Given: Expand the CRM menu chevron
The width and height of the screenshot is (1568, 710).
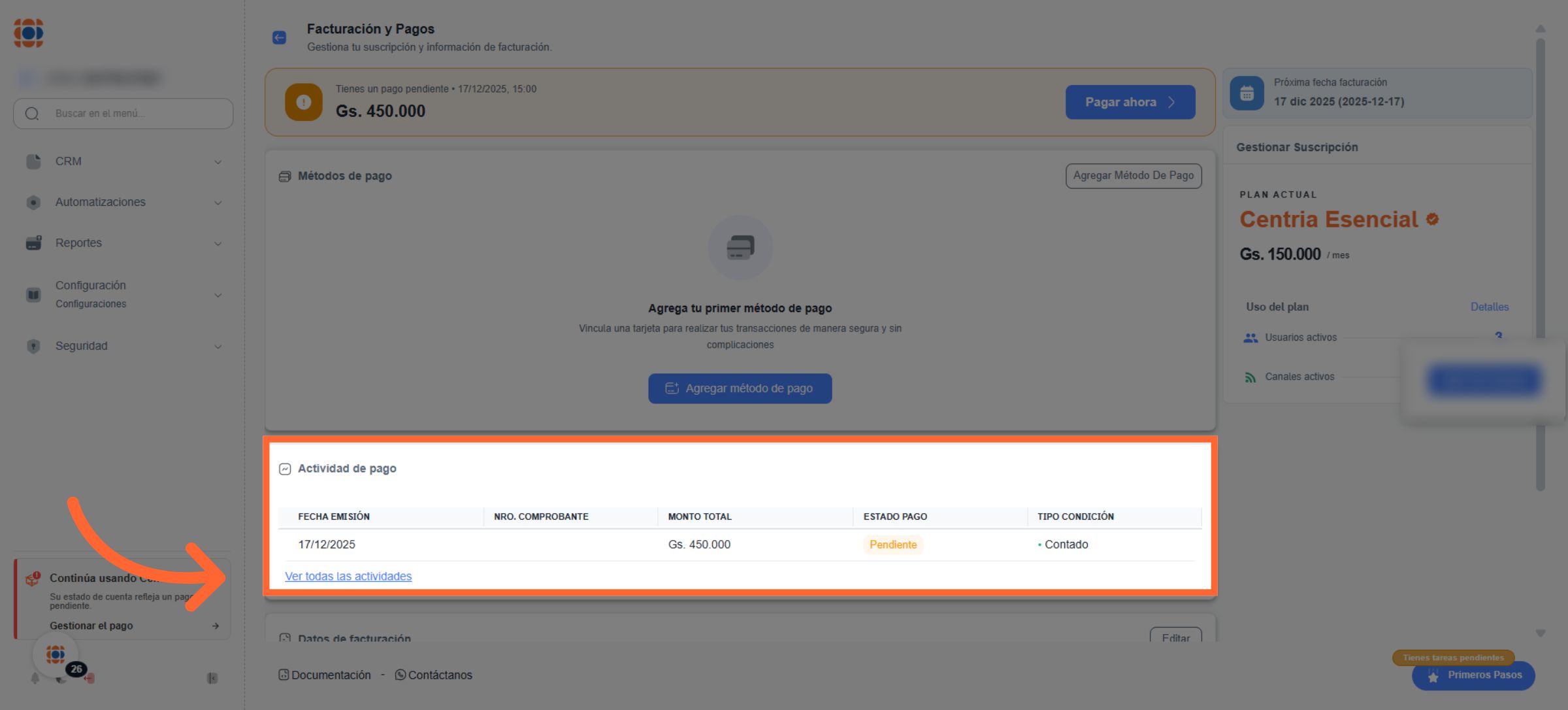Looking at the screenshot, I should (218, 162).
